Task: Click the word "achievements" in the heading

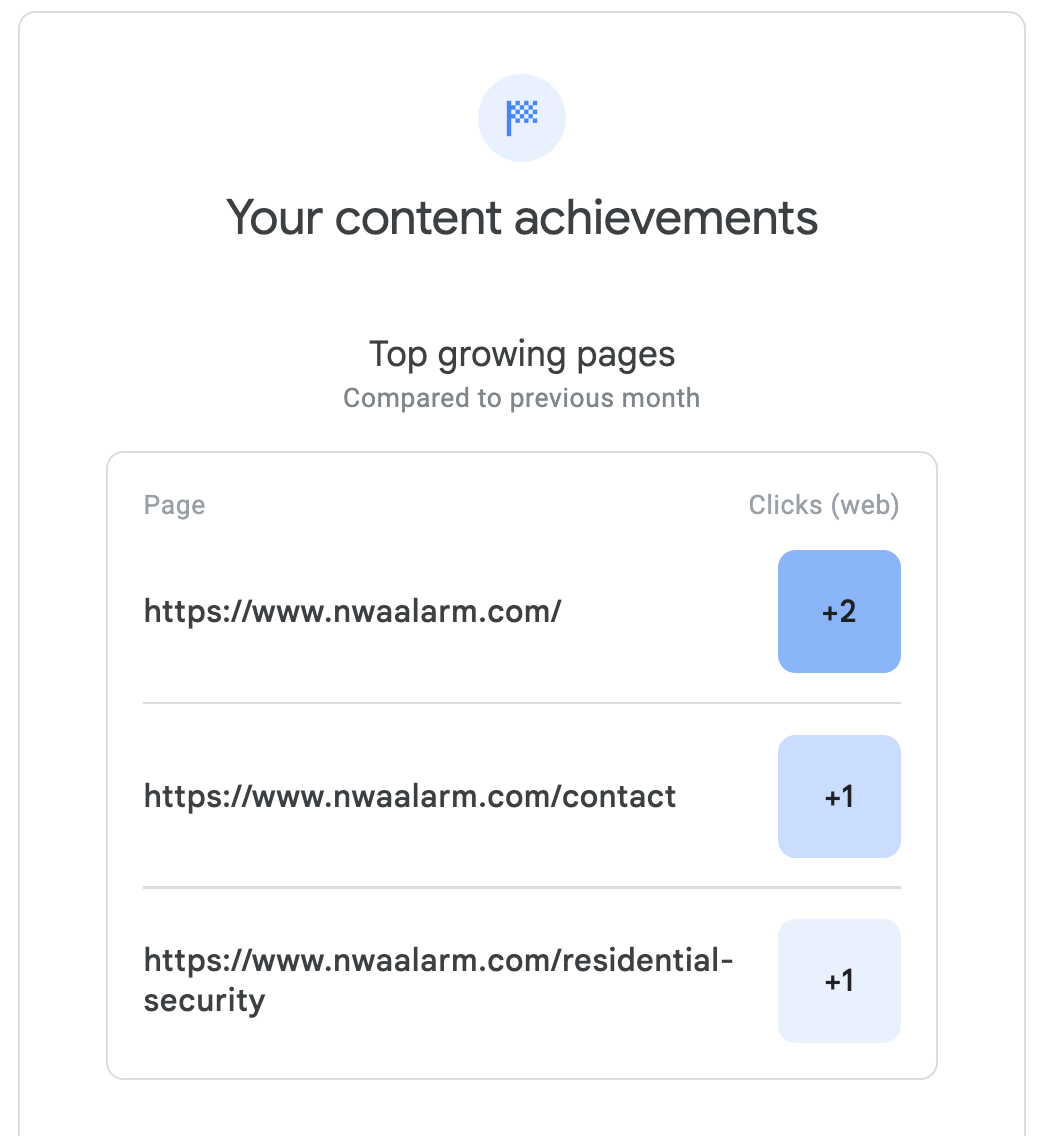Action: pos(666,217)
